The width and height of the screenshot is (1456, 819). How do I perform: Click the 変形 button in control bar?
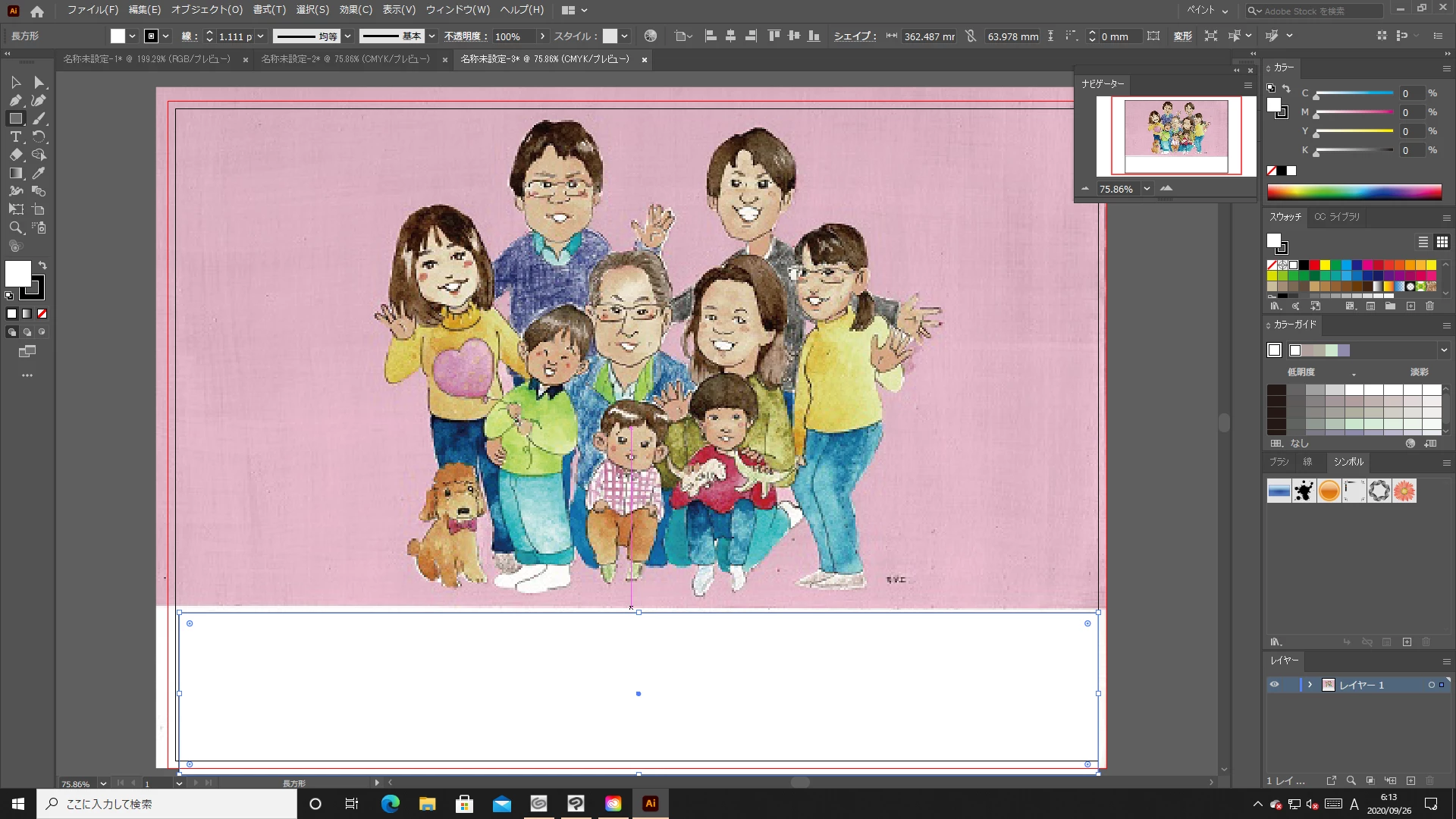point(1182,36)
